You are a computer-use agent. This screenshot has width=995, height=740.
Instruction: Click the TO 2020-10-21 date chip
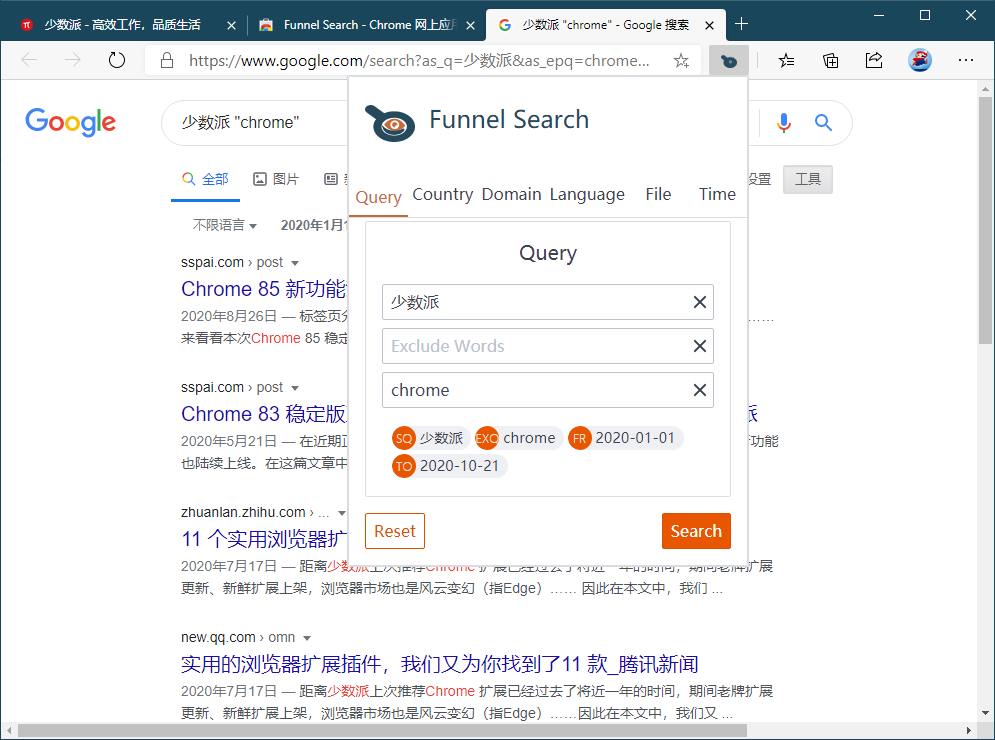pyautogui.click(x=449, y=466)
